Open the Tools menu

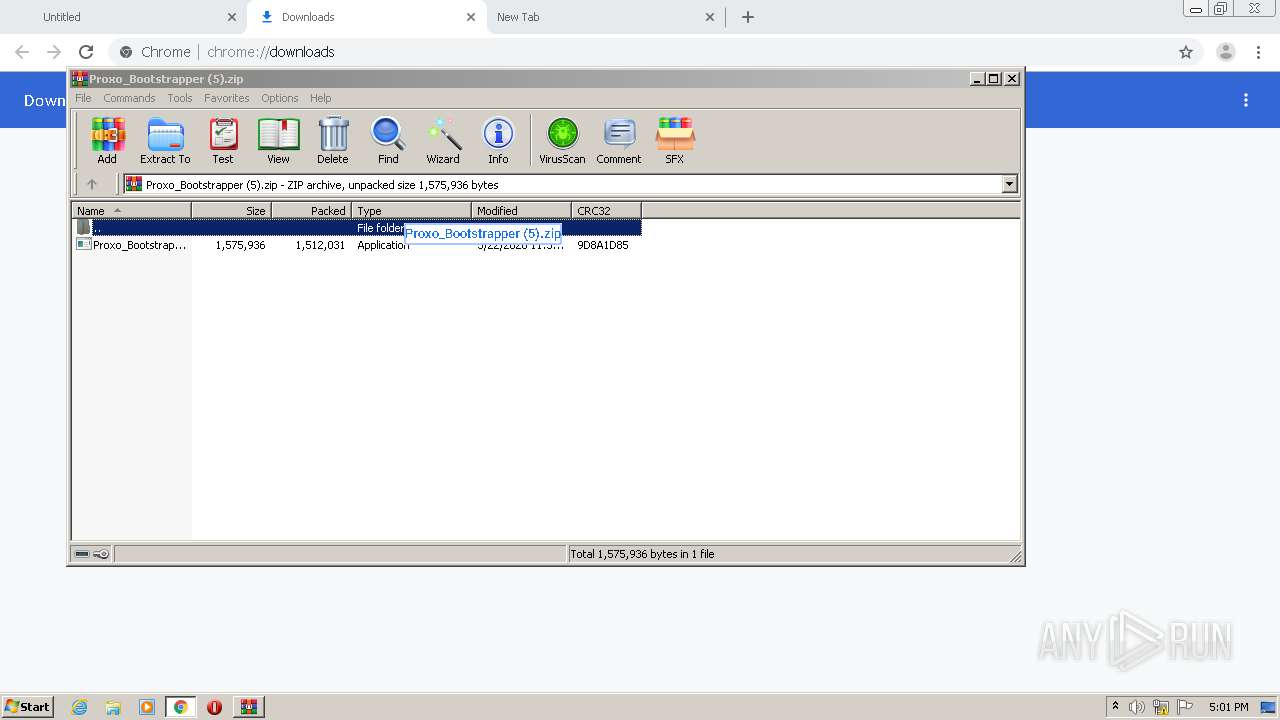coord(180,98)
